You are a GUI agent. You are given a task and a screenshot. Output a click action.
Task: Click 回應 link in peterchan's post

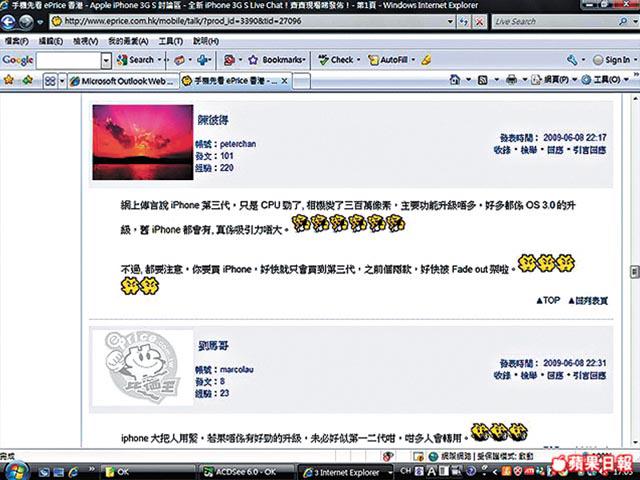(x=555, y=150)
